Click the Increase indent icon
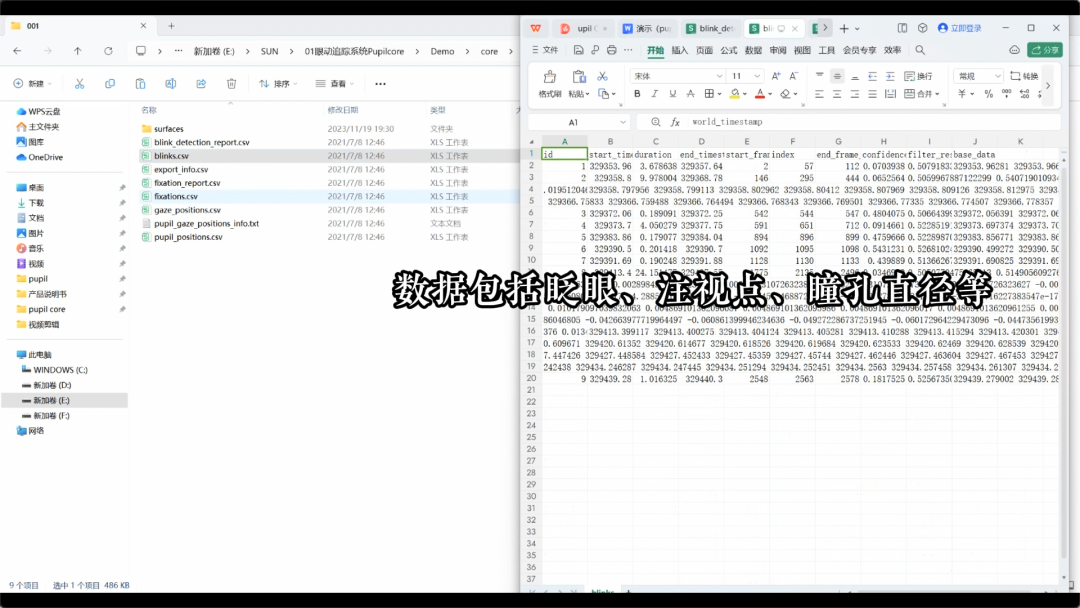This screenshot has width=1080, height=608. (x=891, y=76)
